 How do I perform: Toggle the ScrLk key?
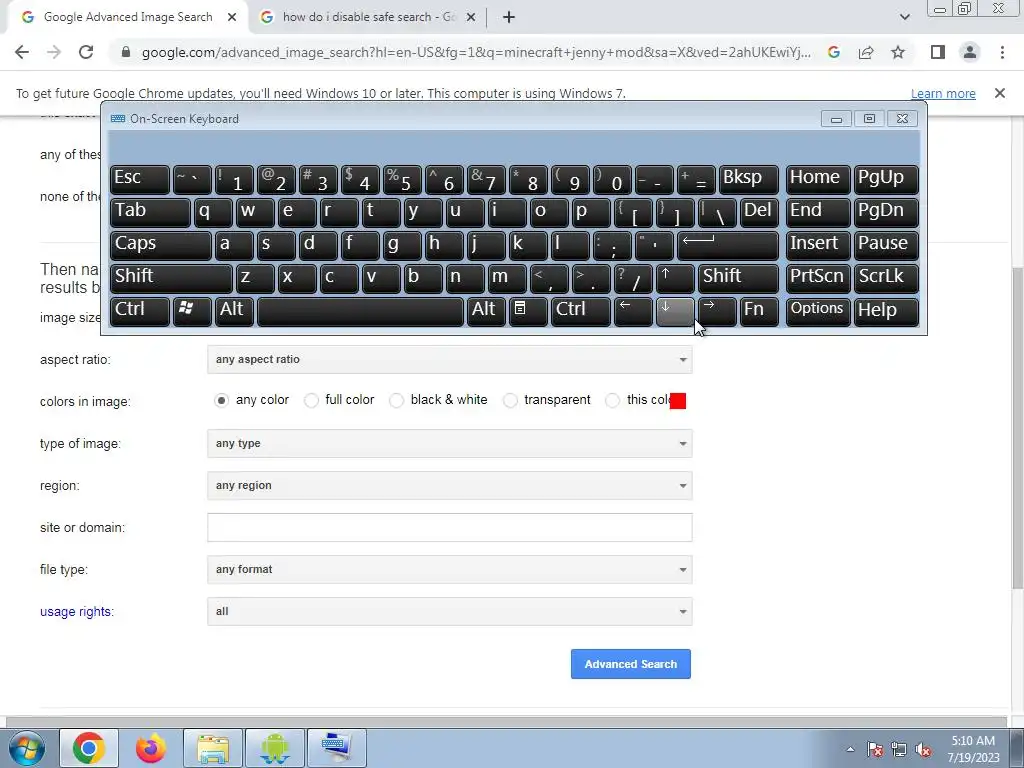point(886,278)
